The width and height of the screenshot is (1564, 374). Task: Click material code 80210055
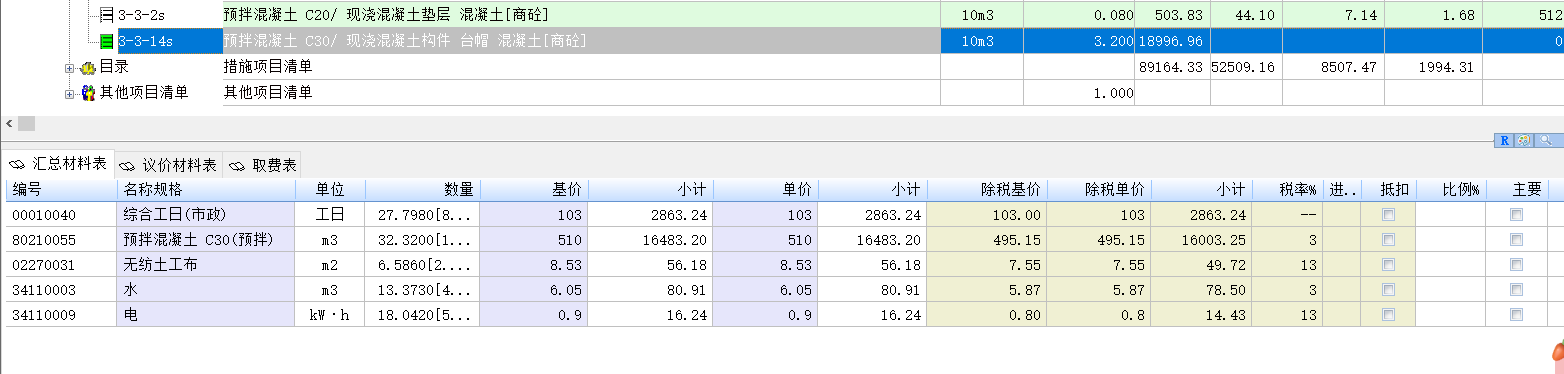(x=44, y=240)
